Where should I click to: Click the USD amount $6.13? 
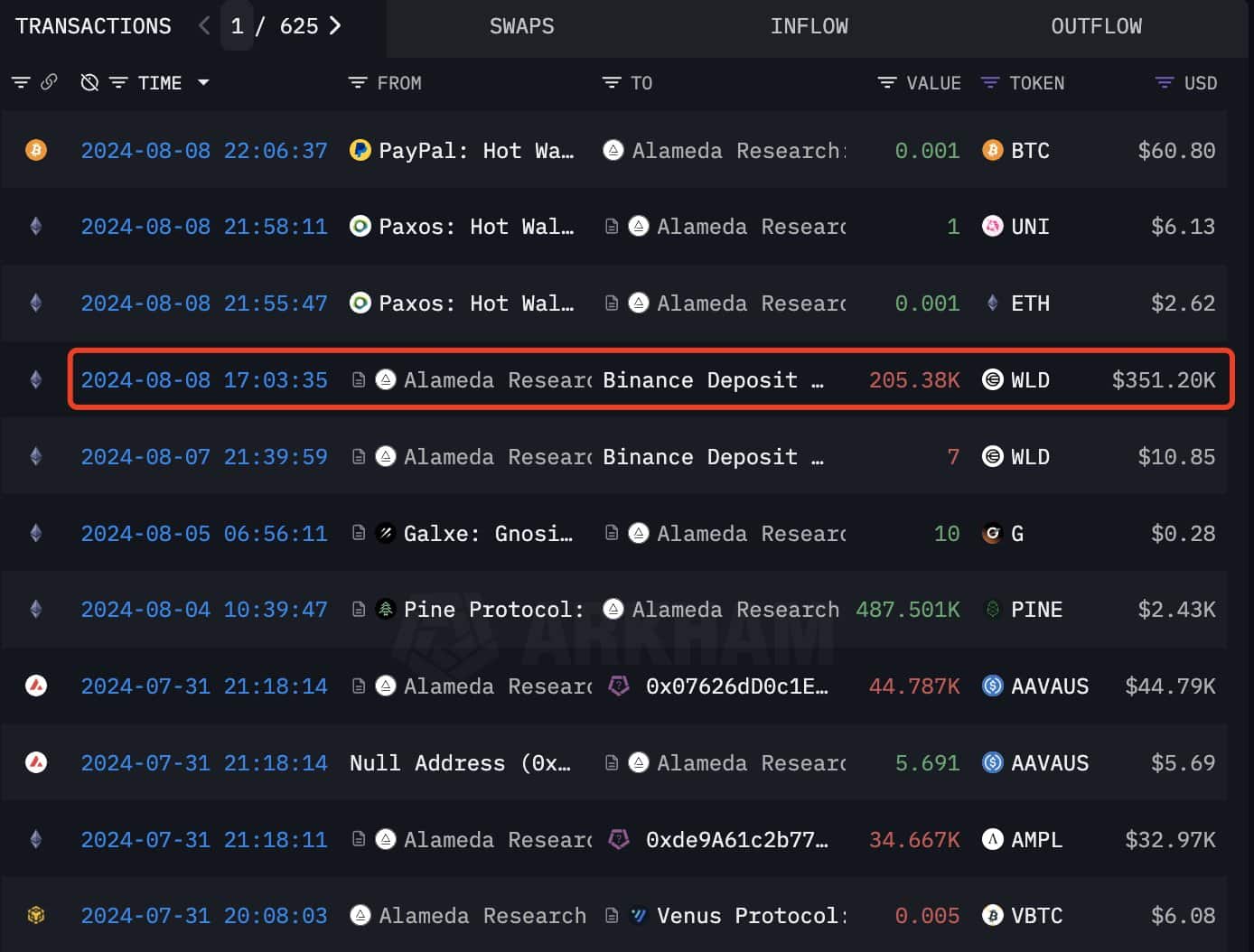pos(1183,226)
